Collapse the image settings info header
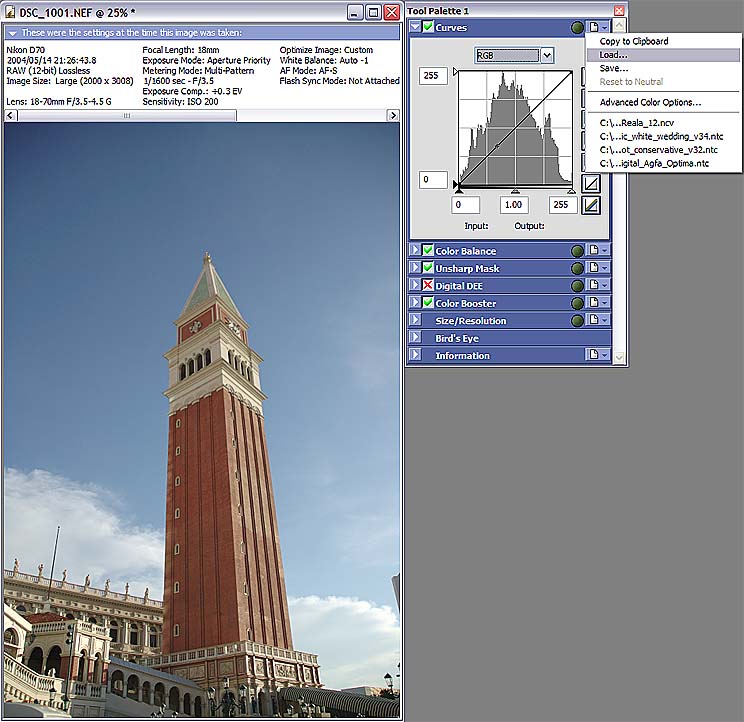Screen dimensions: 744x722 [x=12, y=32]
